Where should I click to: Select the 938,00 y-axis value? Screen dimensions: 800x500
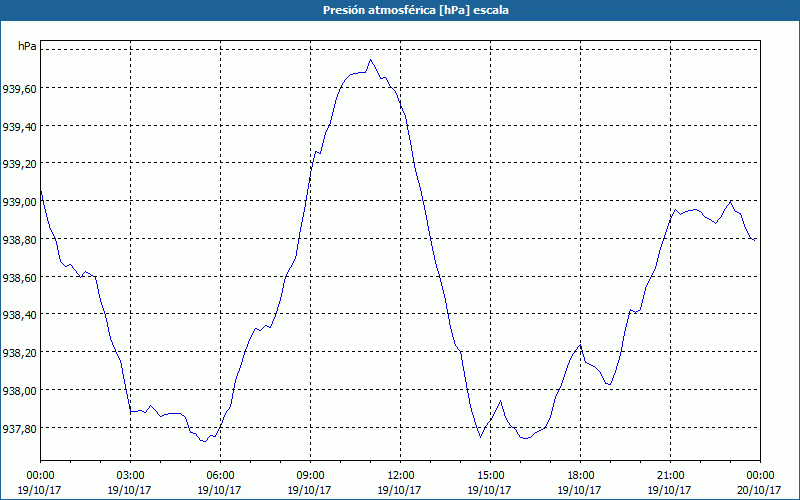coord(19,391)
